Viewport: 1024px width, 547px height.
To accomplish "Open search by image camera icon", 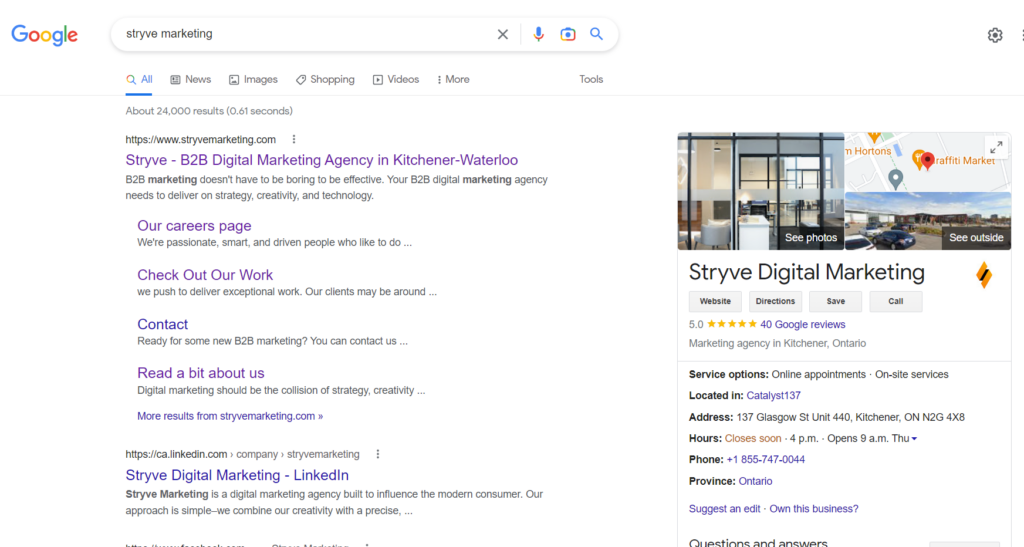I will point(568,34).
